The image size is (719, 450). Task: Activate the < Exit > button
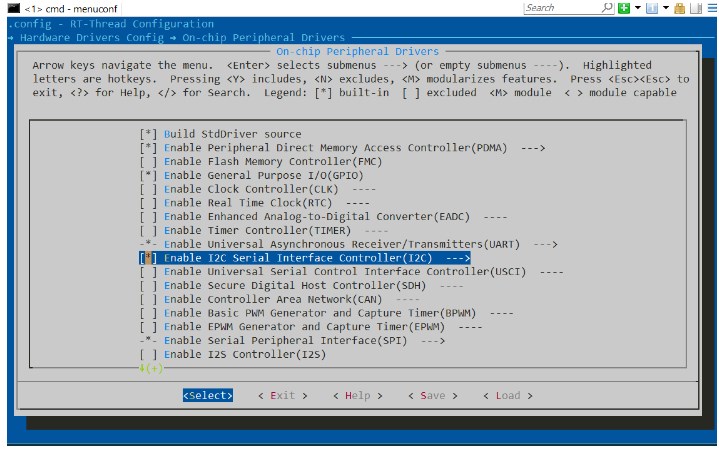tap(282, 395)
